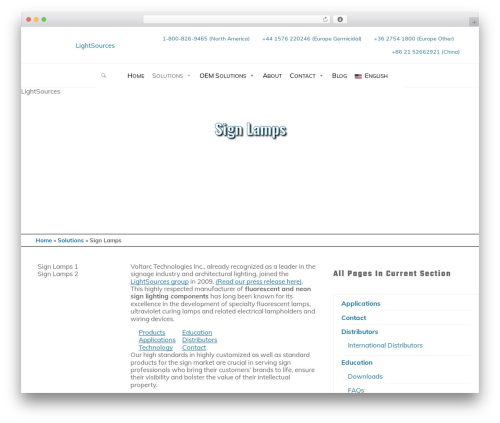Viewport: 500px width, 423px height.
Task: Click the round browser extension icon beside address bar
Action: pos(340,19)
